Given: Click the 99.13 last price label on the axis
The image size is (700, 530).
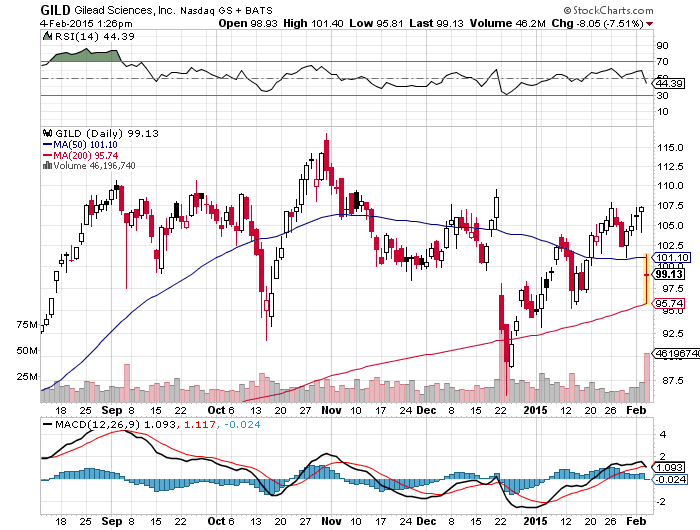Looking at the screenshot, I should coord(669,274).
